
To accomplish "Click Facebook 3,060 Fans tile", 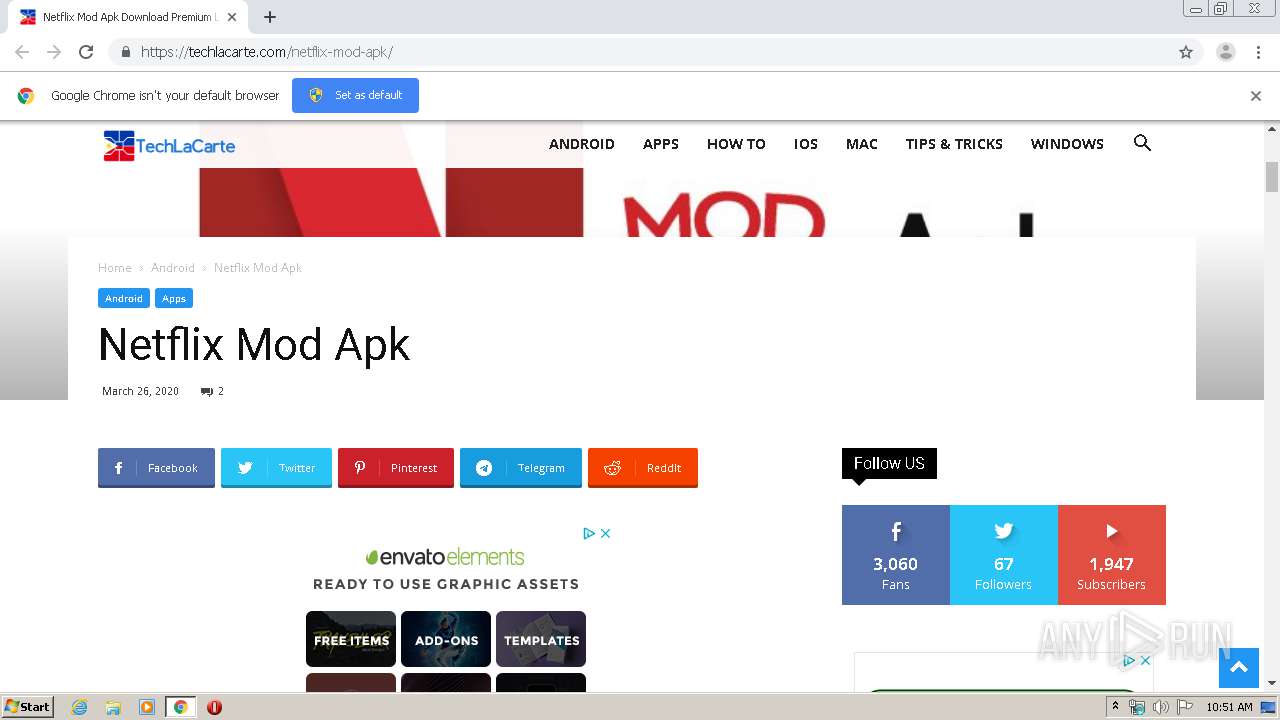I will (896, 555).
